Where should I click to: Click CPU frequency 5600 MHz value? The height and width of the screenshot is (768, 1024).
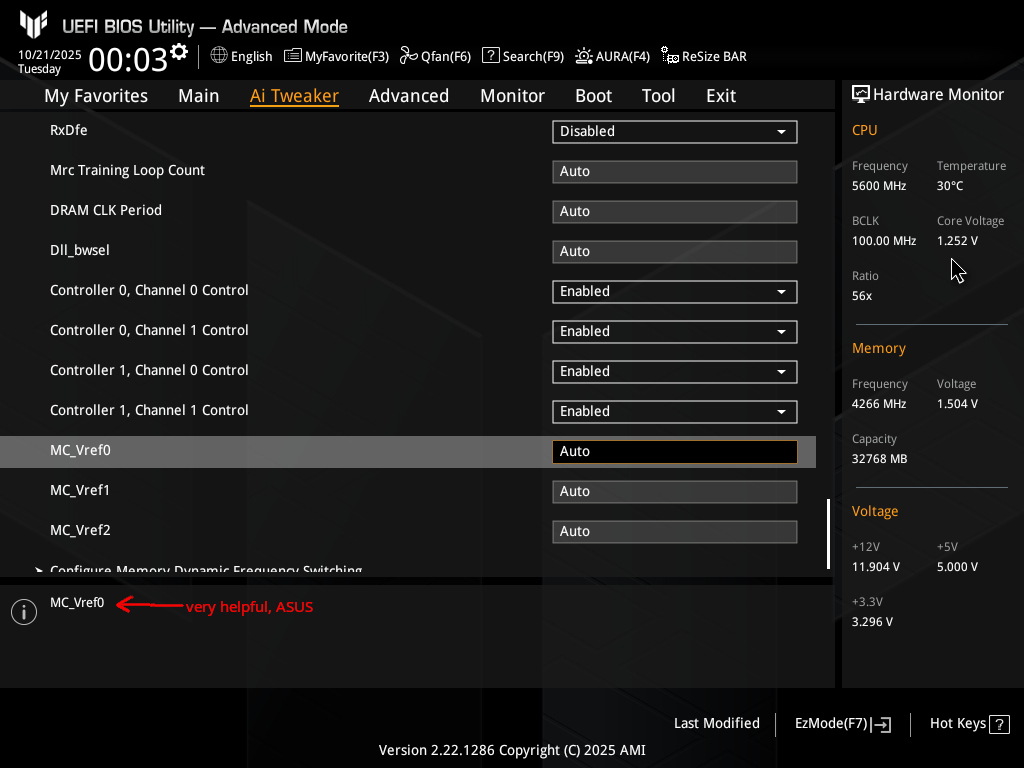pos(879,186)
